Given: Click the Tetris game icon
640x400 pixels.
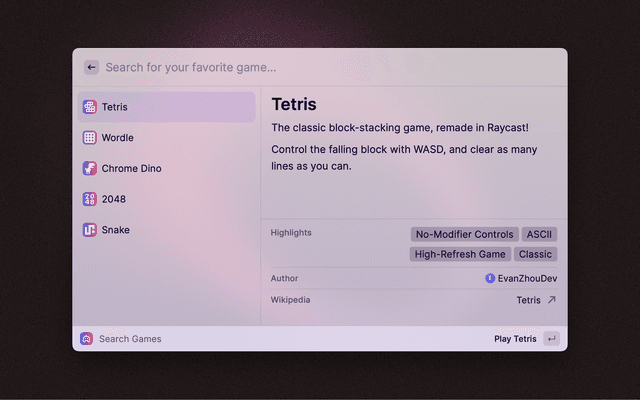Looking at the screenshot, I should coord(90,107).
